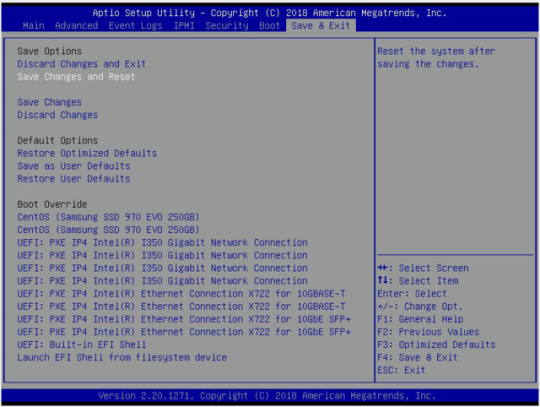The height and width of the screenshot is (407, 540).
Task: Open the Security tab
Action: (227, 26)
